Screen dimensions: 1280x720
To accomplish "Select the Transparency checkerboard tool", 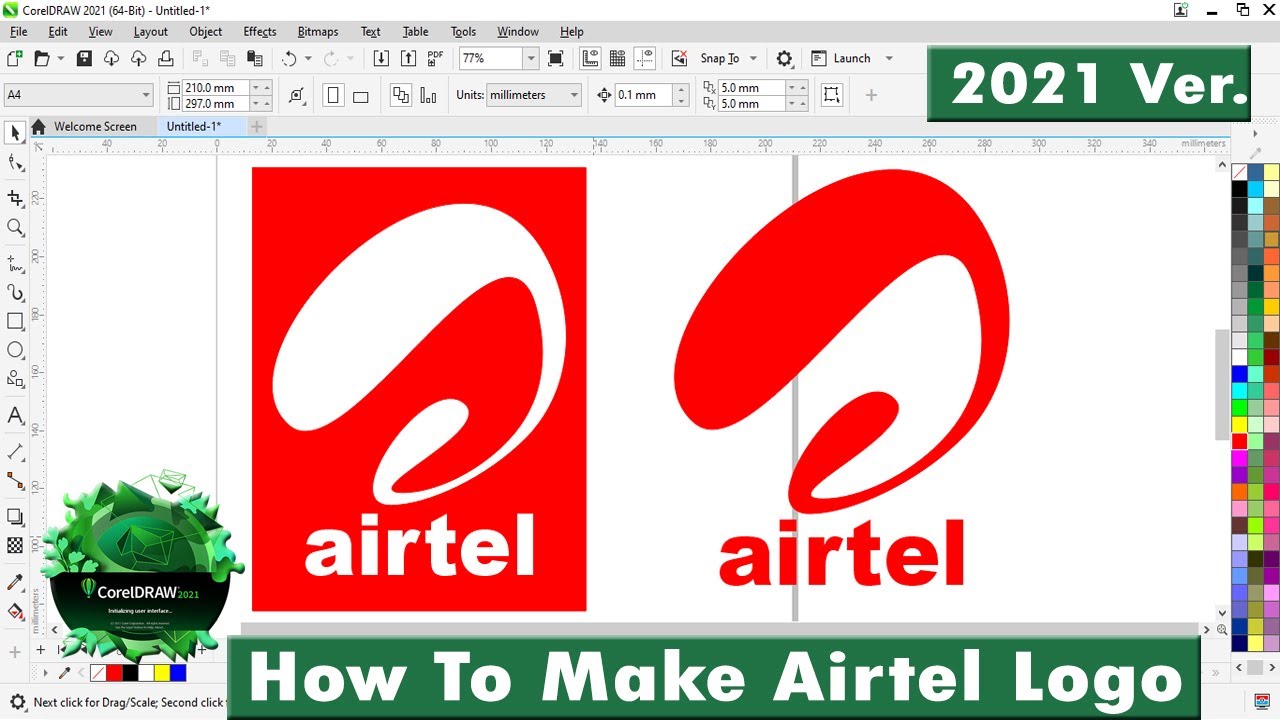I will pos(15,546).
